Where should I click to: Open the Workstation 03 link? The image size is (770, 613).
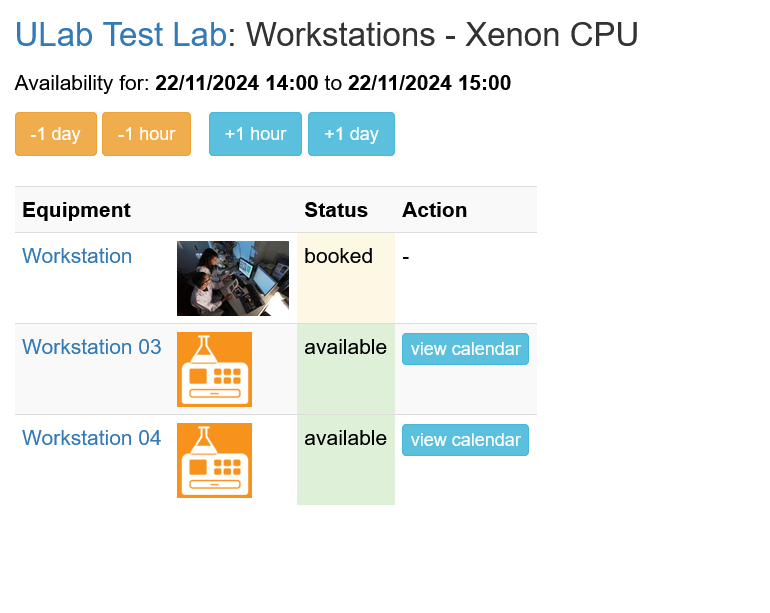[91, 347]
